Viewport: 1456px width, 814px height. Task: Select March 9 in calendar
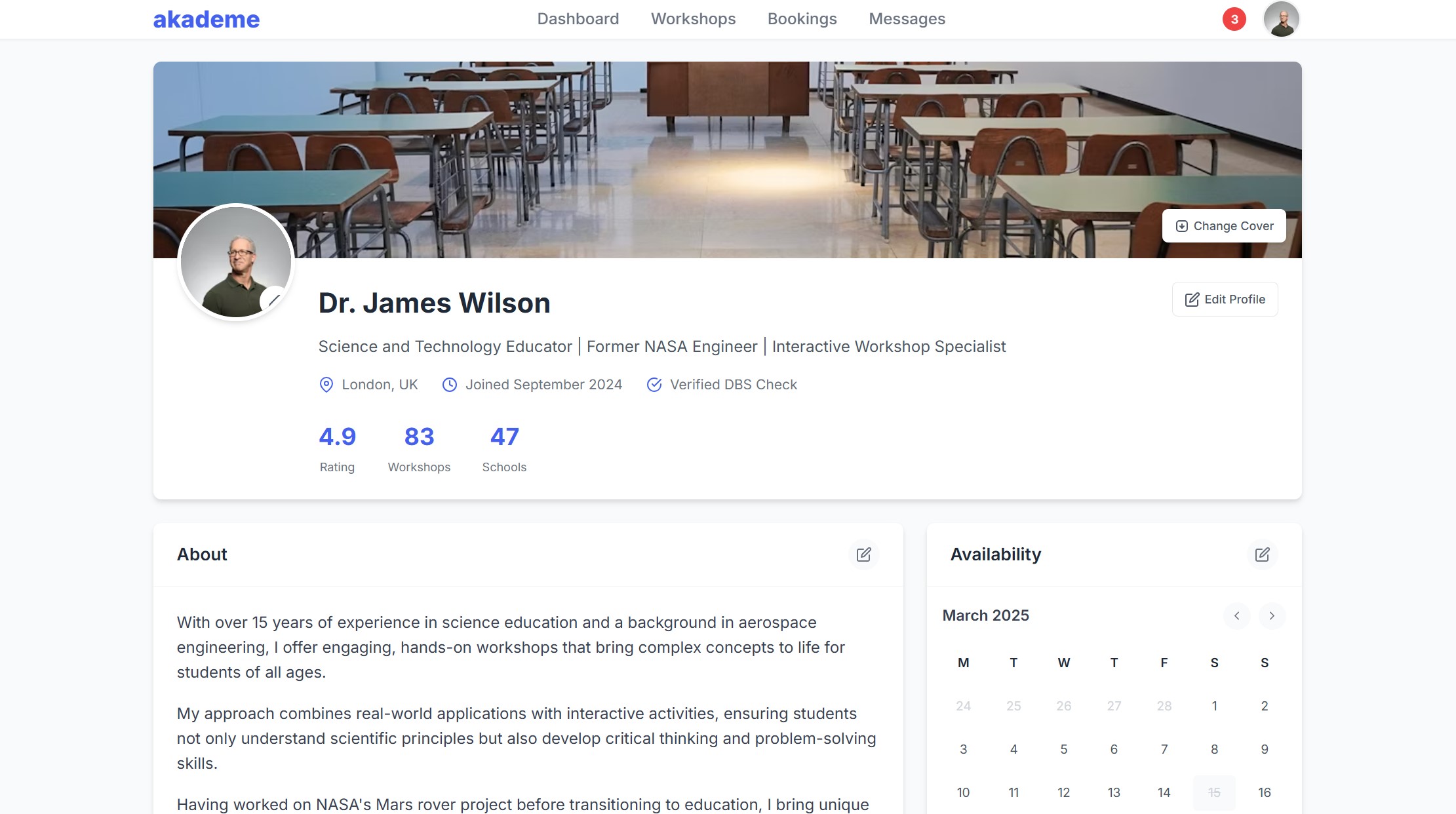(1264, 749)
